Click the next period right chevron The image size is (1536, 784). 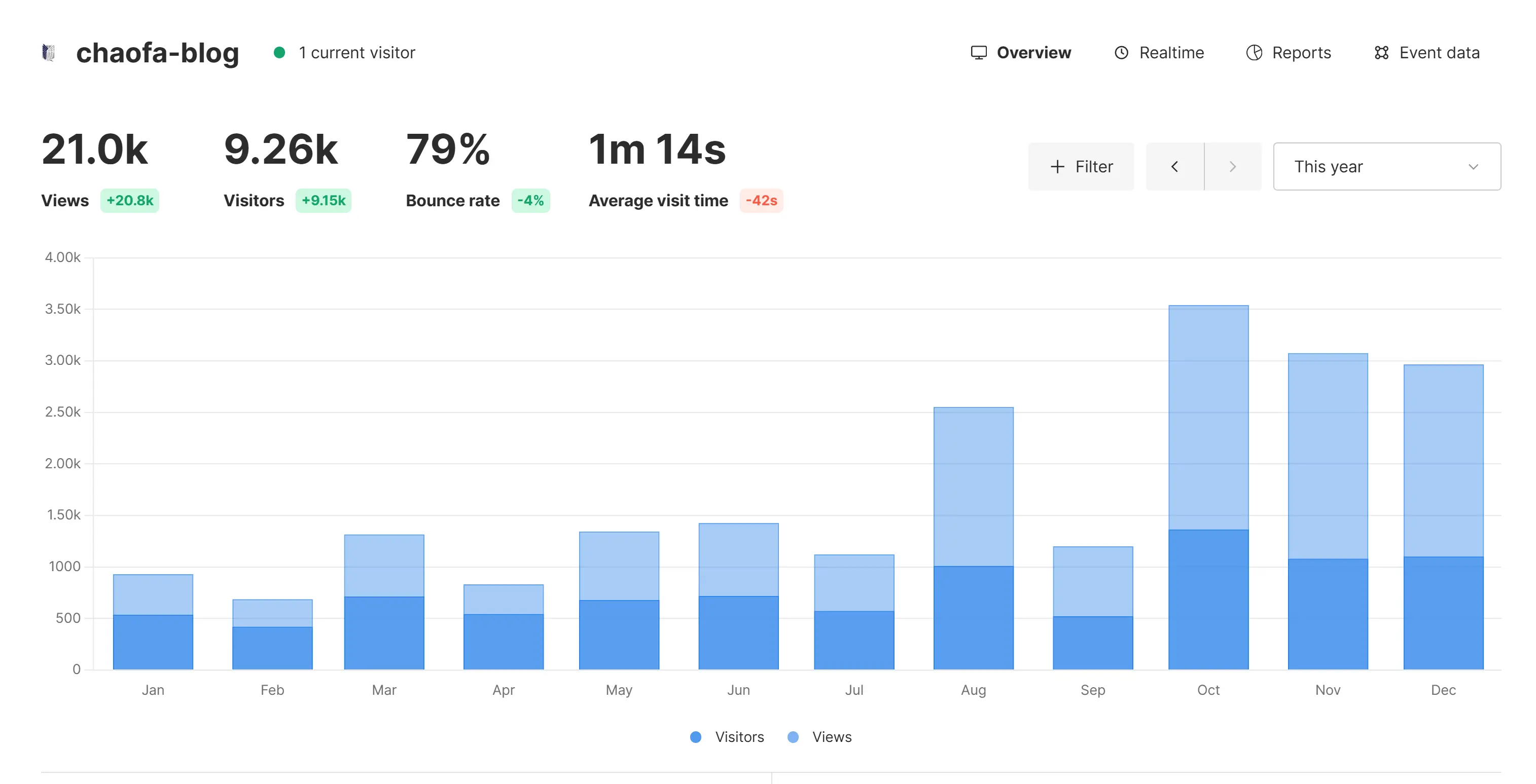pos(1232,167)
